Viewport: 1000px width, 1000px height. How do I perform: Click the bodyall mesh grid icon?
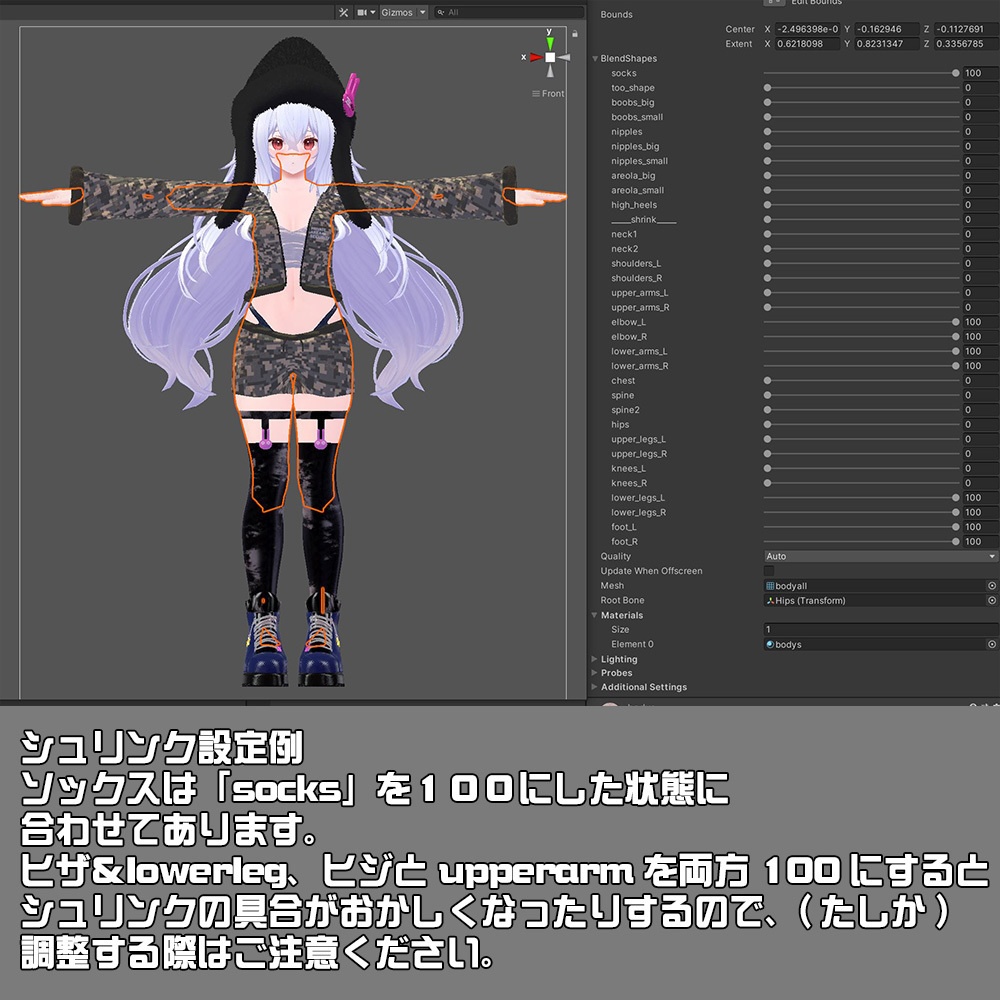(770, 585)
